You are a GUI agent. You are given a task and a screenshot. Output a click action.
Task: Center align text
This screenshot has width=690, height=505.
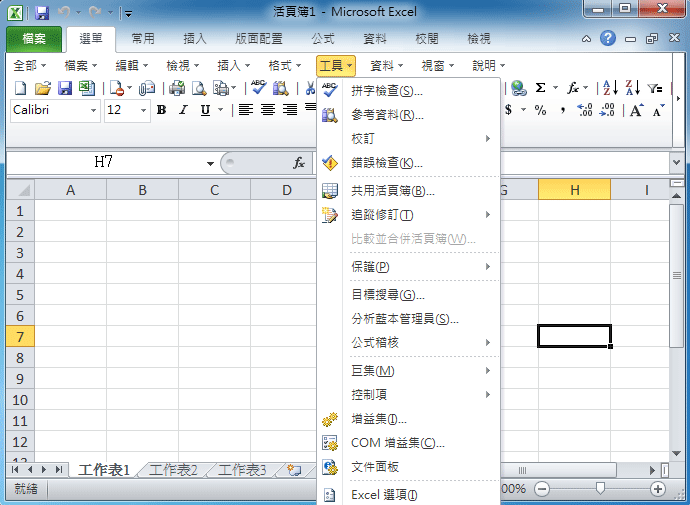[268, 109]
